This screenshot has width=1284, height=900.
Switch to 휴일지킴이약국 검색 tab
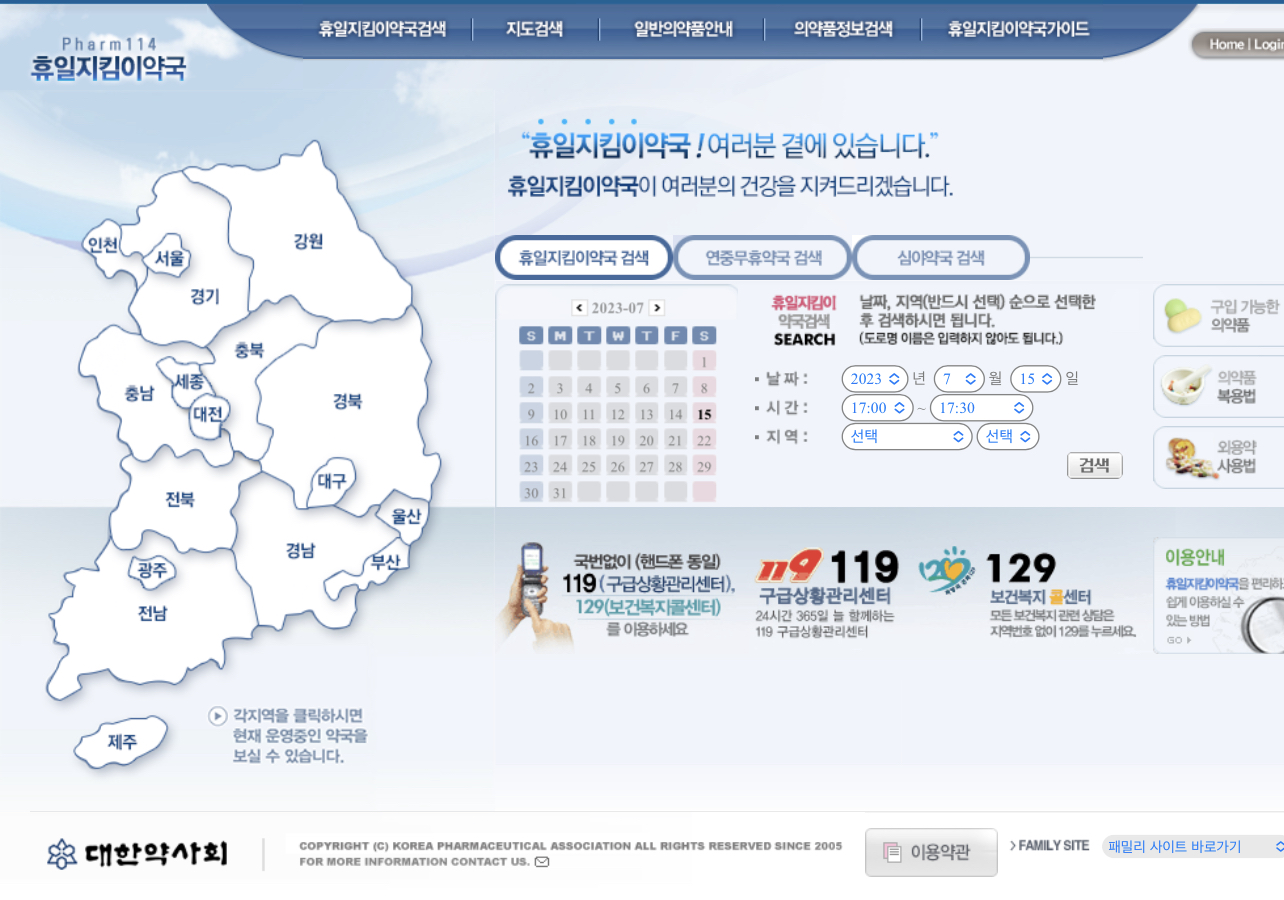(x=584, y=257)
